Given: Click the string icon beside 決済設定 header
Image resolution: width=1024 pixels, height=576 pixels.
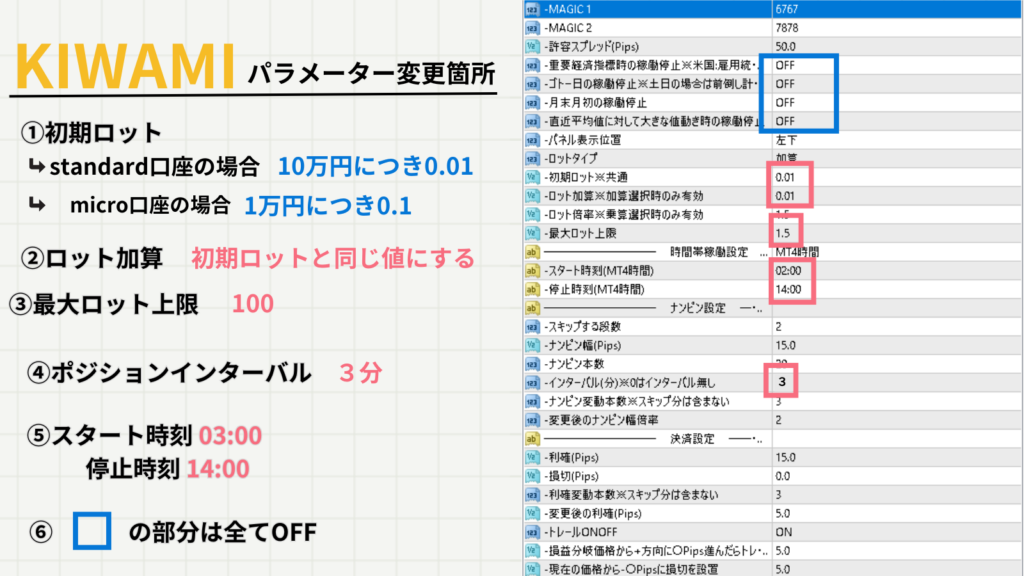Looking at the screenshot, I should click(x=532, y=439).
